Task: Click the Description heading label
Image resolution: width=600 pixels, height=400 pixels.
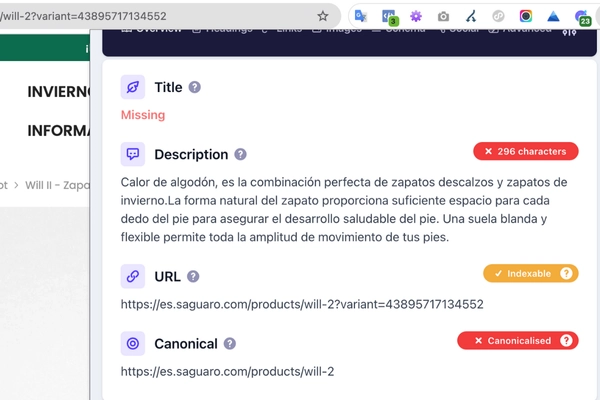Action: click(x=191, y=154)
